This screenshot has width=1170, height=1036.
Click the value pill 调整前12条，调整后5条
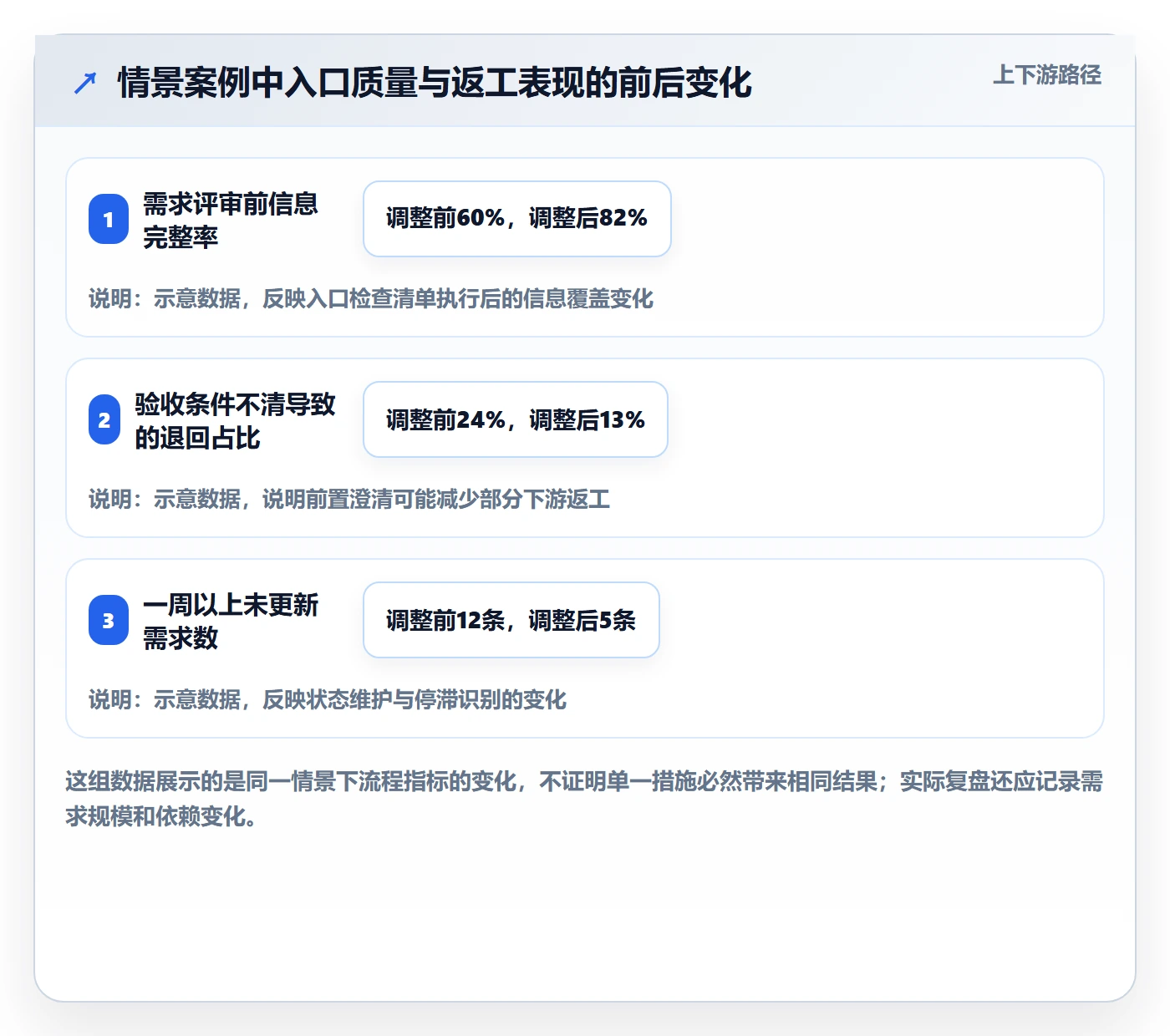coord(511,620)
